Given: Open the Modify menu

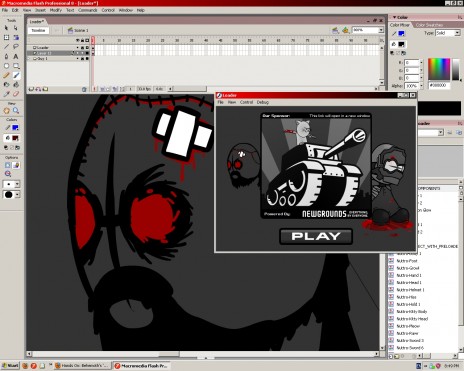Looking at the screenshot, I should coord(56,10).
